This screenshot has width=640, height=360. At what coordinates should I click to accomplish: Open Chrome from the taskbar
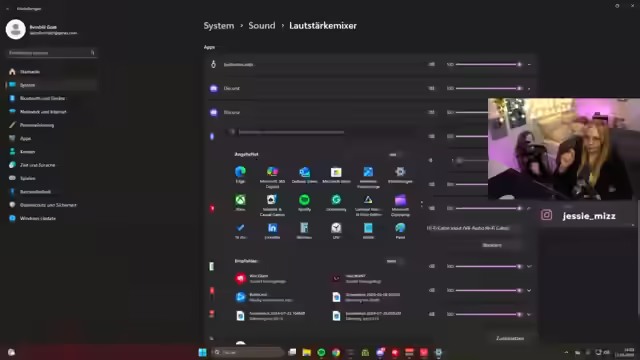pyautogui.click(x=336, y=352)
